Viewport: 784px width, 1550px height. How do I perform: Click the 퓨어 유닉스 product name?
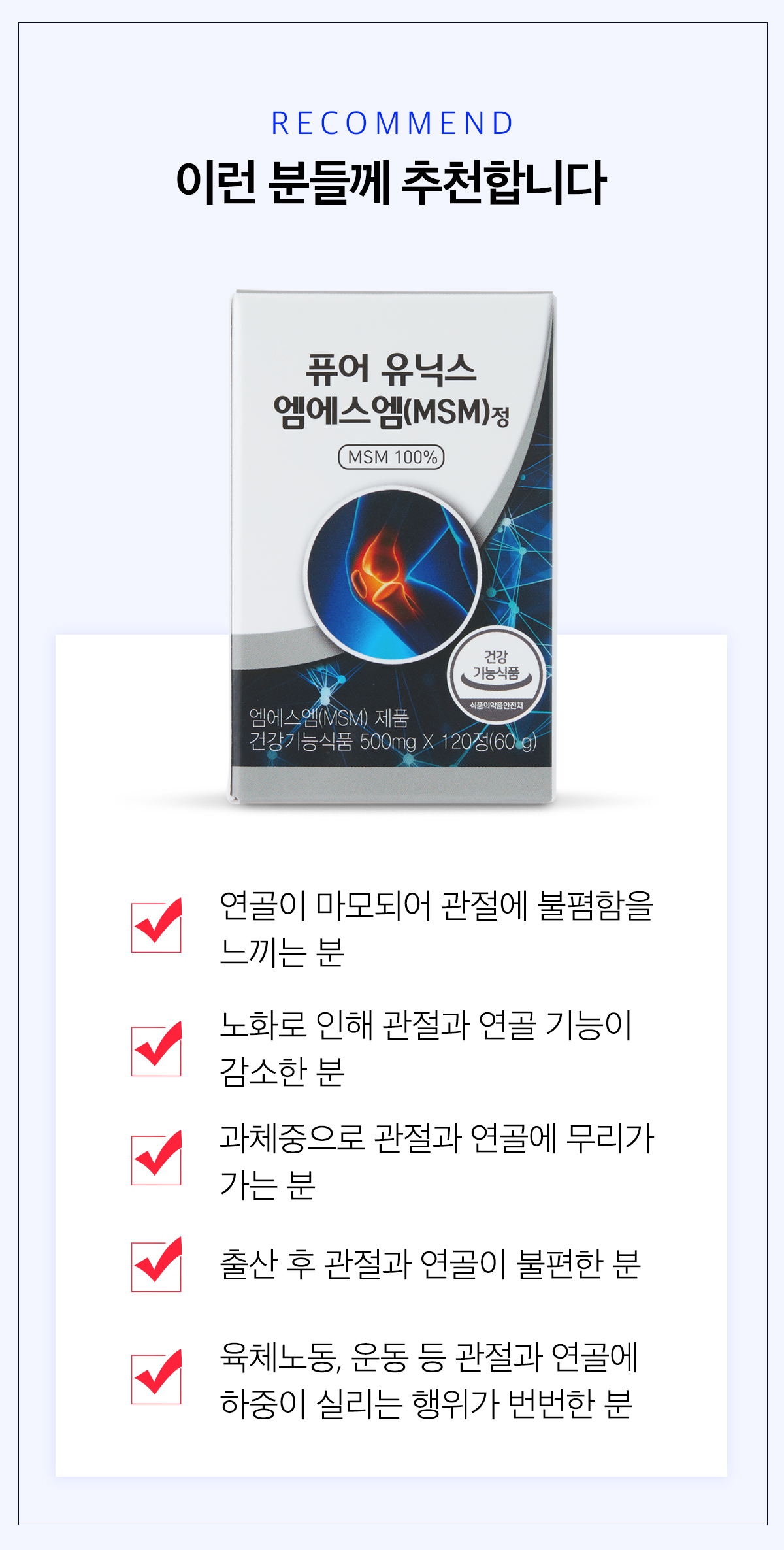pos(391,369)
